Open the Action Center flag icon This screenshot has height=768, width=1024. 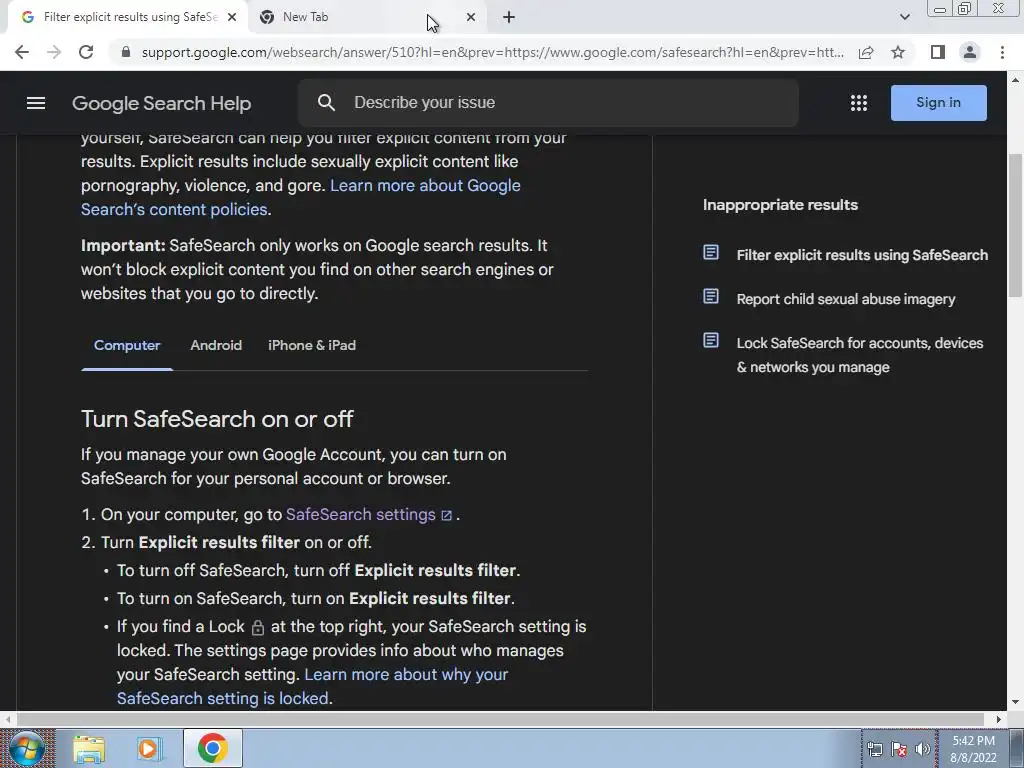899,749
